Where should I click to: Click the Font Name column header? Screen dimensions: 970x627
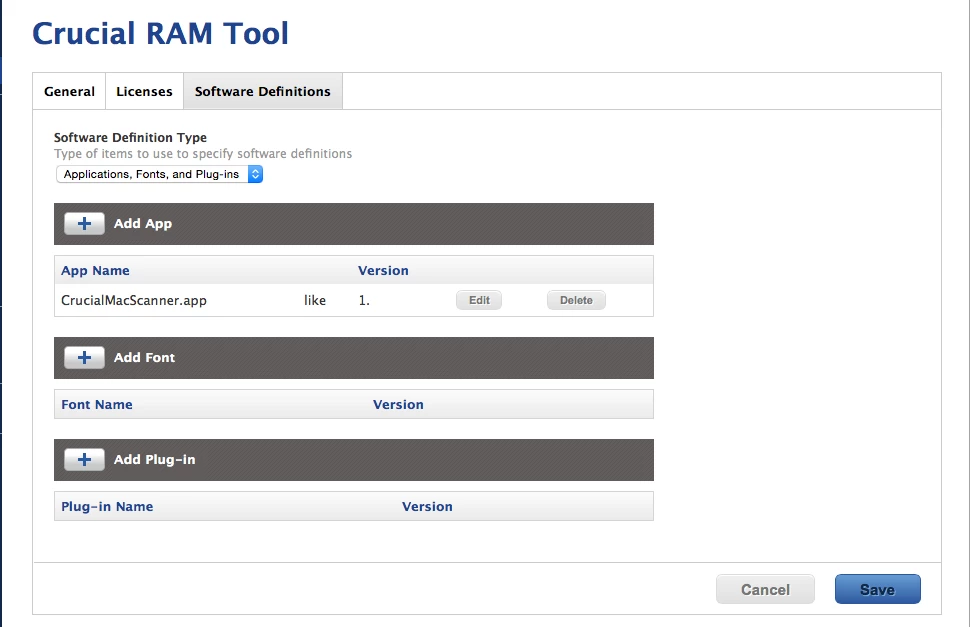pyautogui.click(x=97, y=404)
